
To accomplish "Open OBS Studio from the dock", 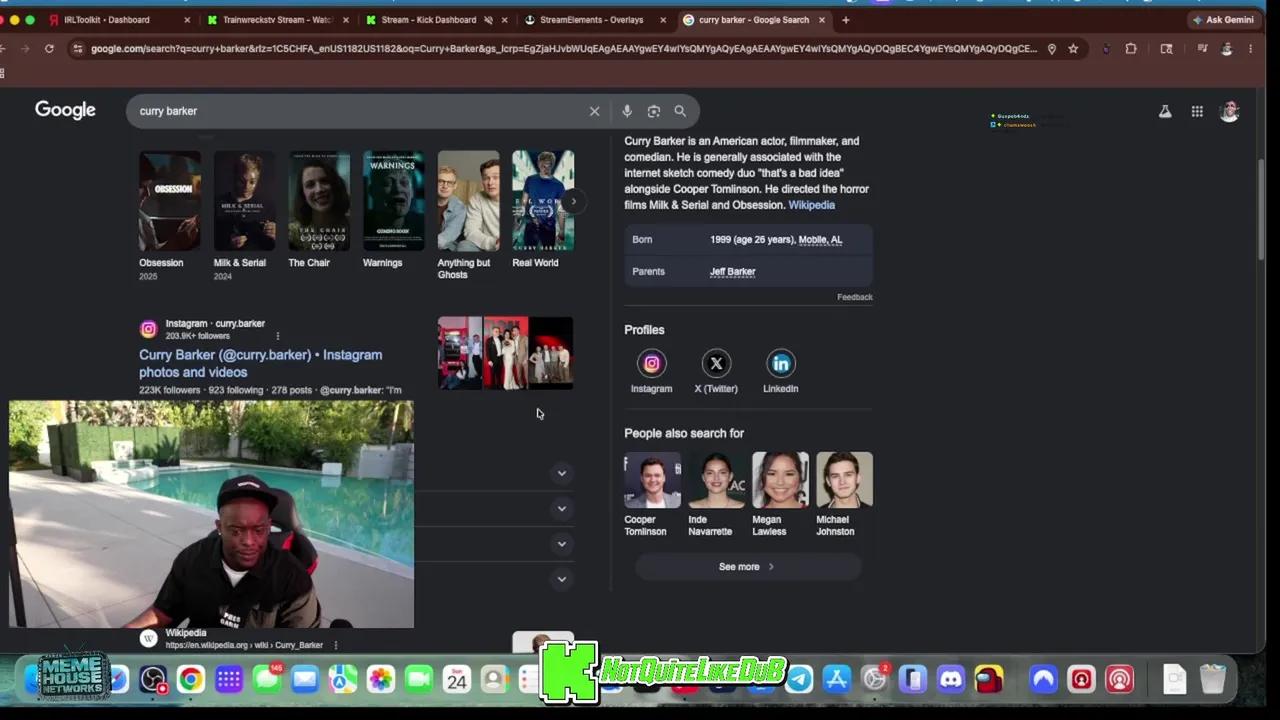I will (x=153, y=680).
